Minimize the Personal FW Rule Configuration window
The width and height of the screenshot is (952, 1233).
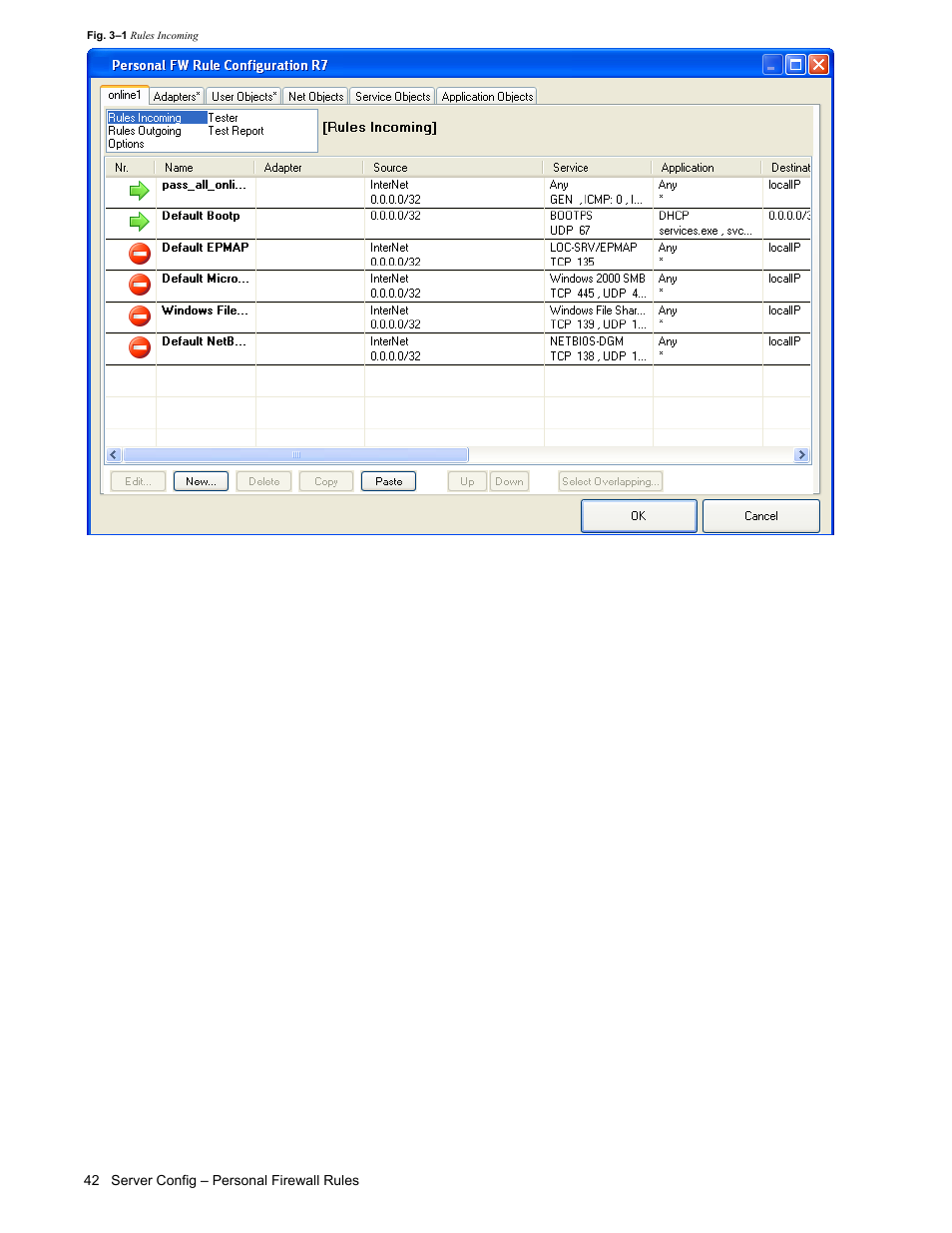[x=772, y=65]
